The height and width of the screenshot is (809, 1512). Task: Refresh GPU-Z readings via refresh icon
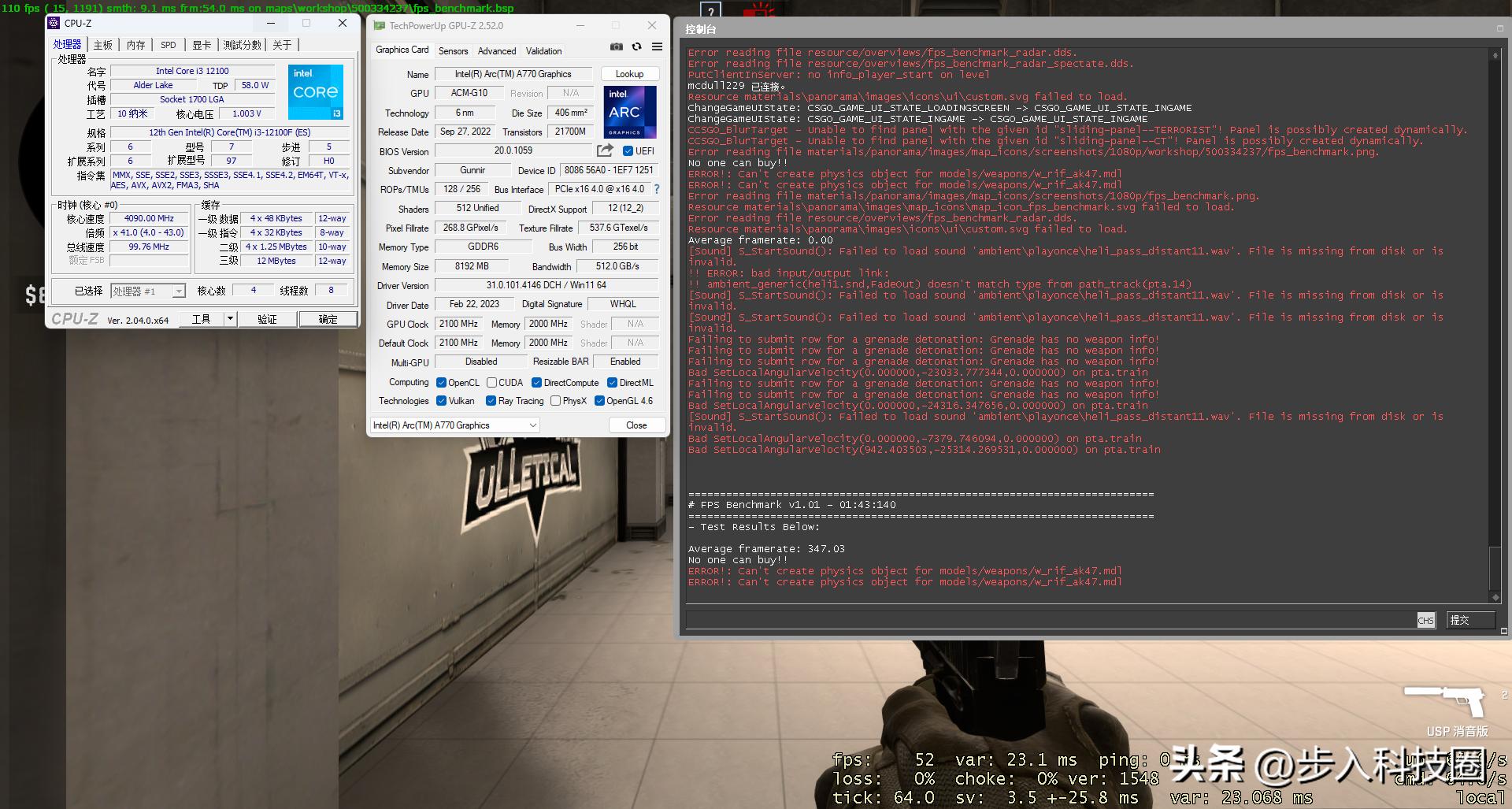click(x=636, y=46)
